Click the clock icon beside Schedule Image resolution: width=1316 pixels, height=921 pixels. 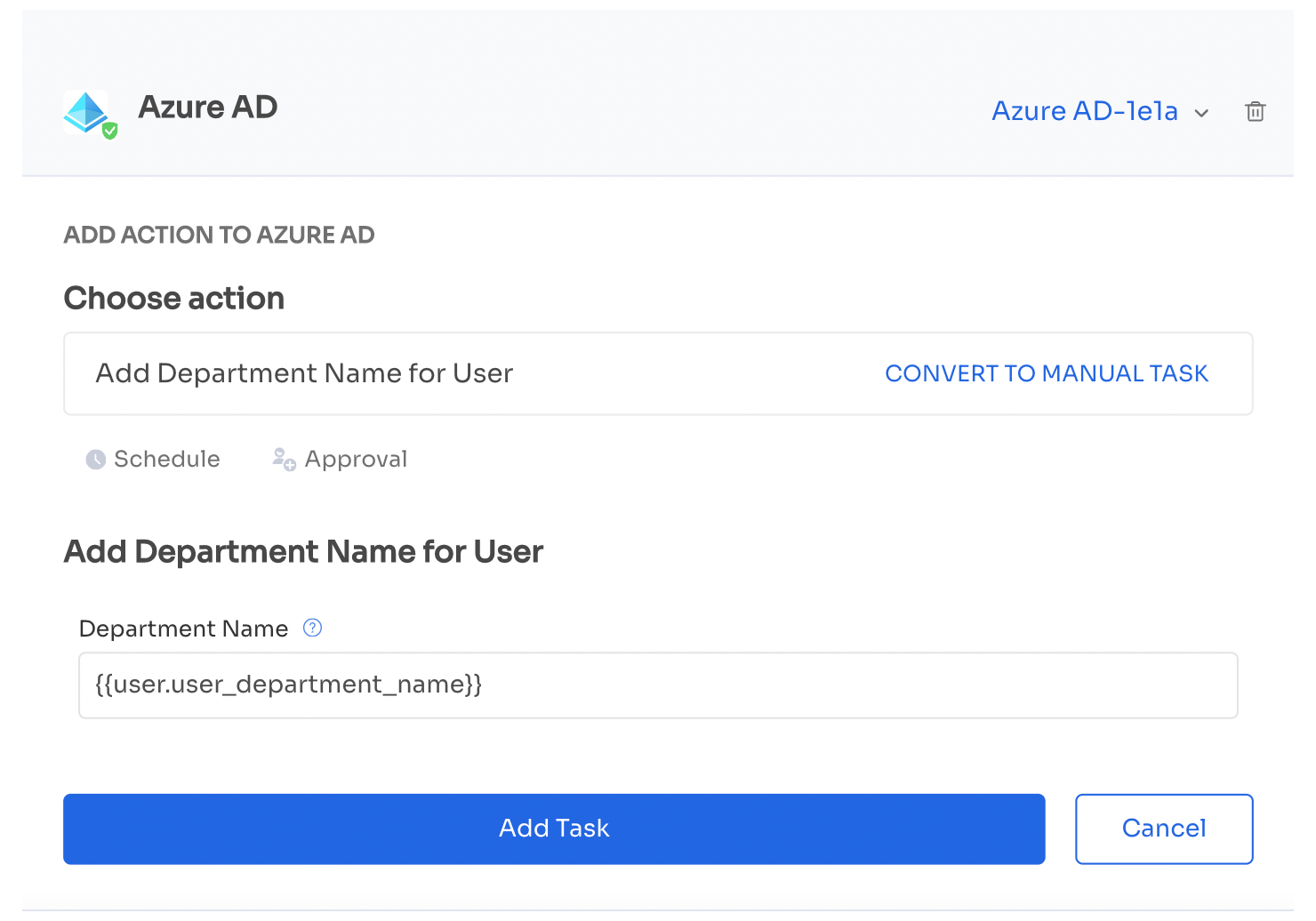coord(94,459)
